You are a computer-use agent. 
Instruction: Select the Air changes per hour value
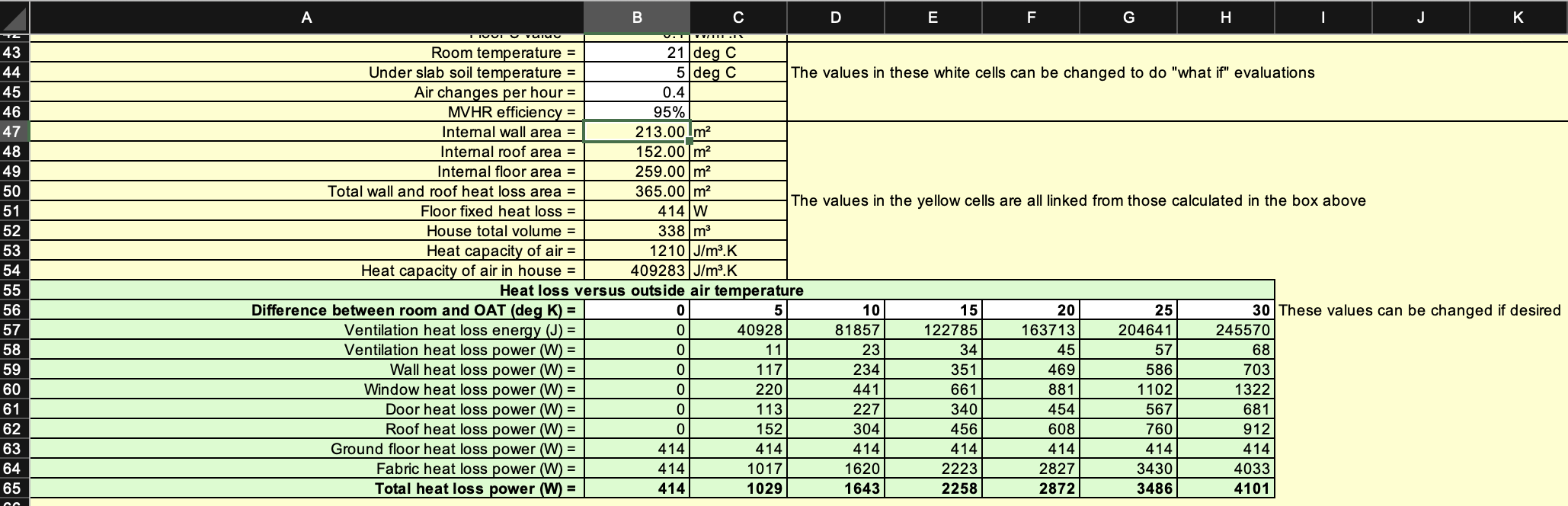[x=637, y=92]
